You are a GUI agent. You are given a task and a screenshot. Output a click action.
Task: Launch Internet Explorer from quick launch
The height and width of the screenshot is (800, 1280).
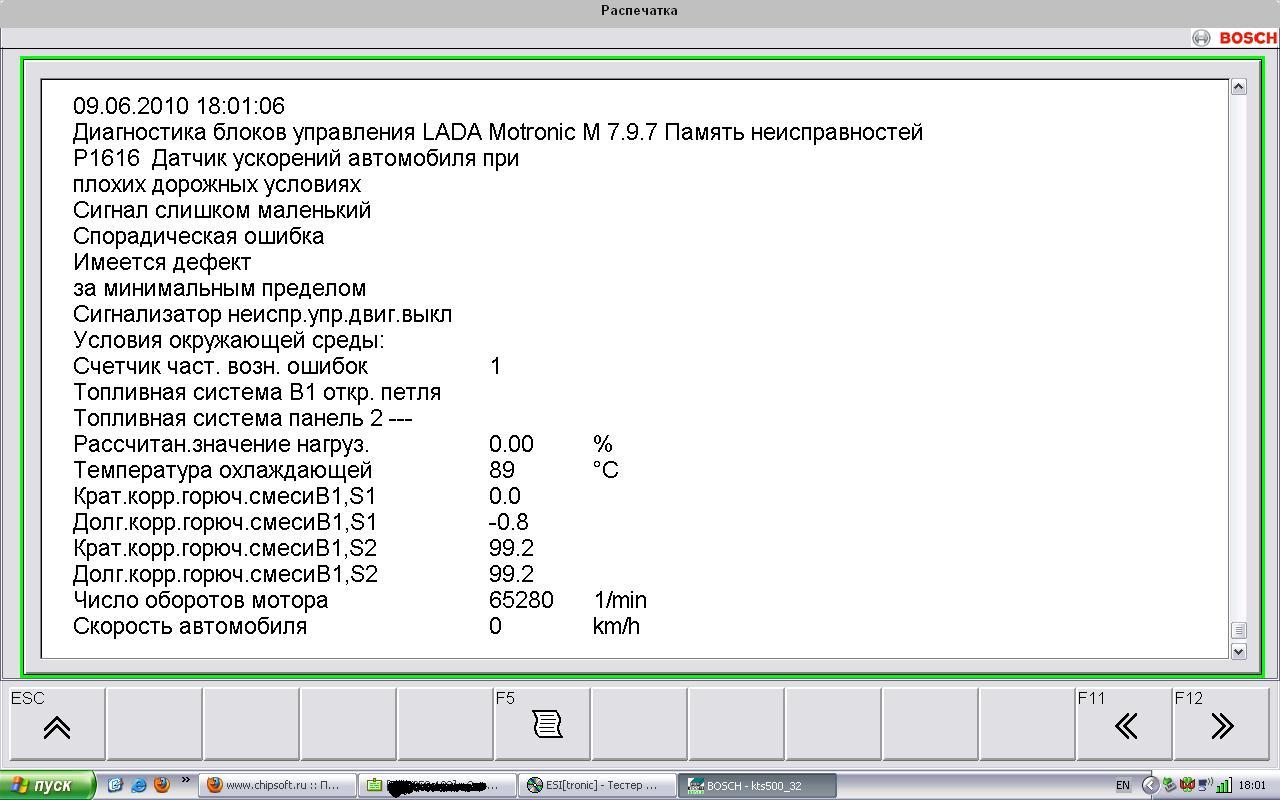point(139,785)
